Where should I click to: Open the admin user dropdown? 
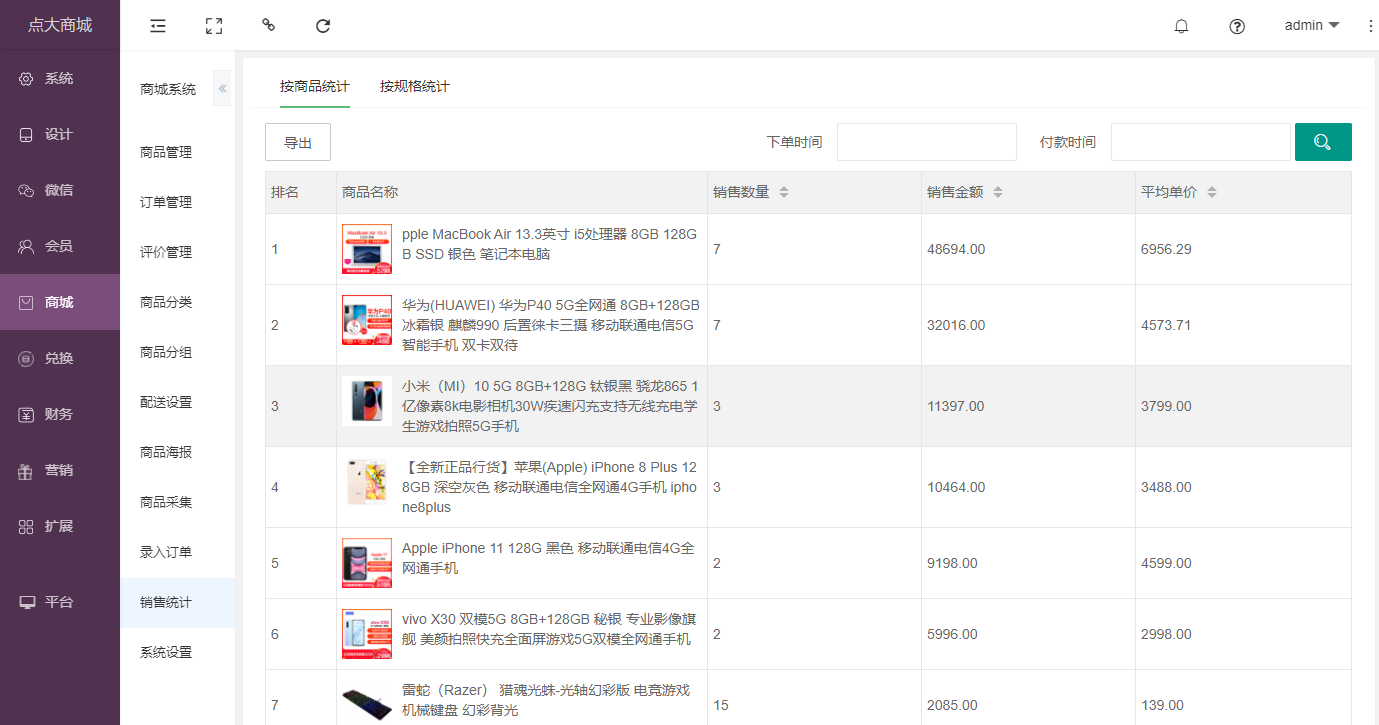click(1312, 26)
